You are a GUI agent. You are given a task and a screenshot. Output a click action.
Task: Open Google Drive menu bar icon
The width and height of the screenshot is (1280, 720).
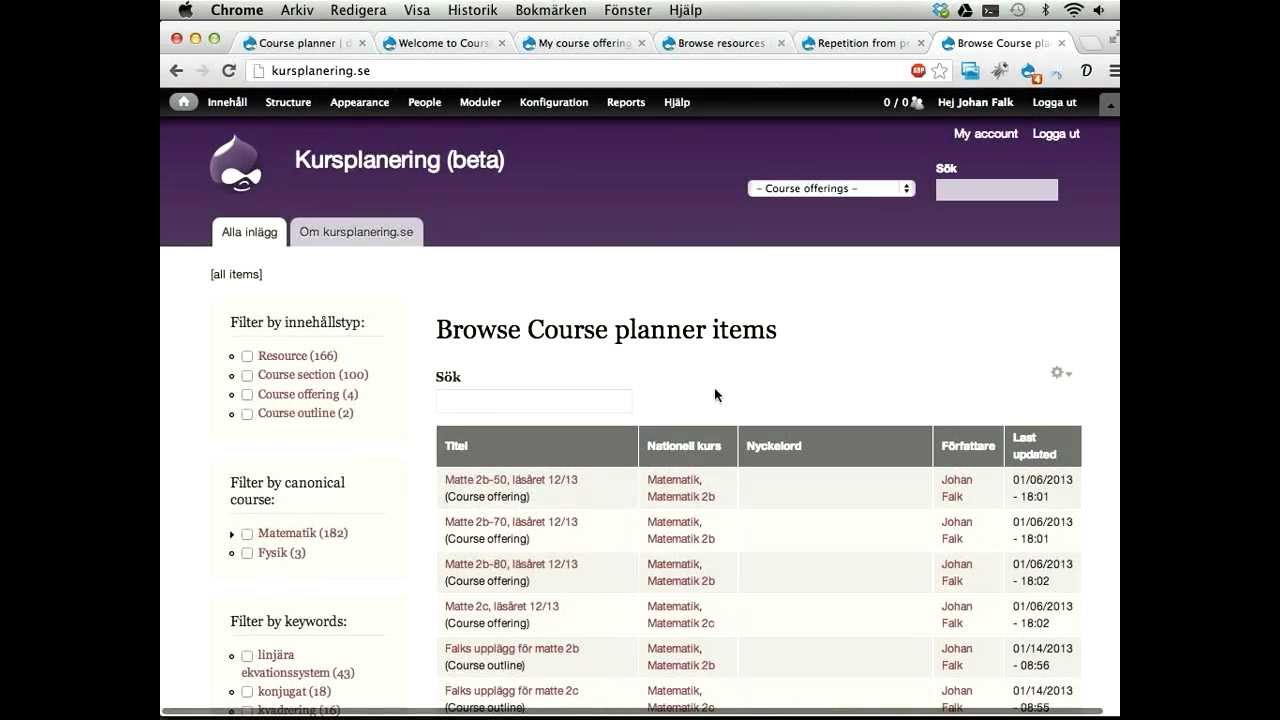click(x=965, y=10)
